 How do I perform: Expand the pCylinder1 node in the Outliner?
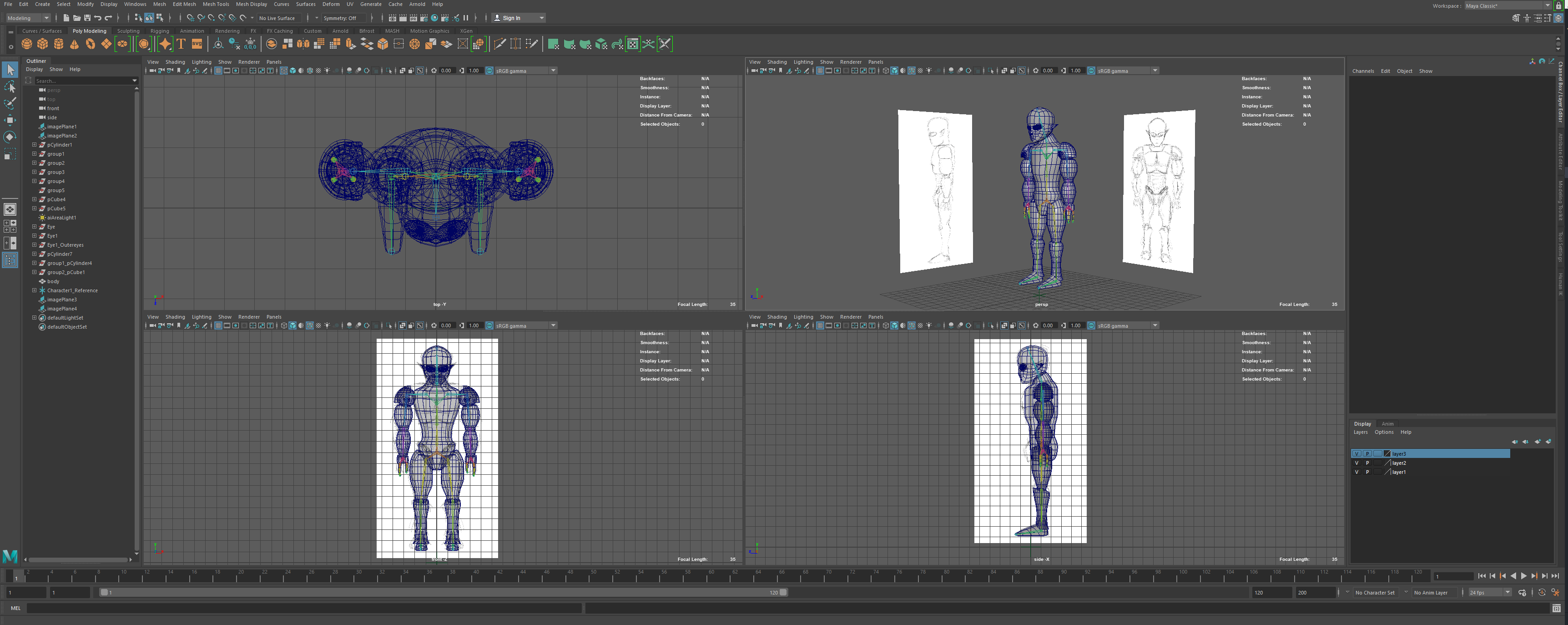point(35,144)
